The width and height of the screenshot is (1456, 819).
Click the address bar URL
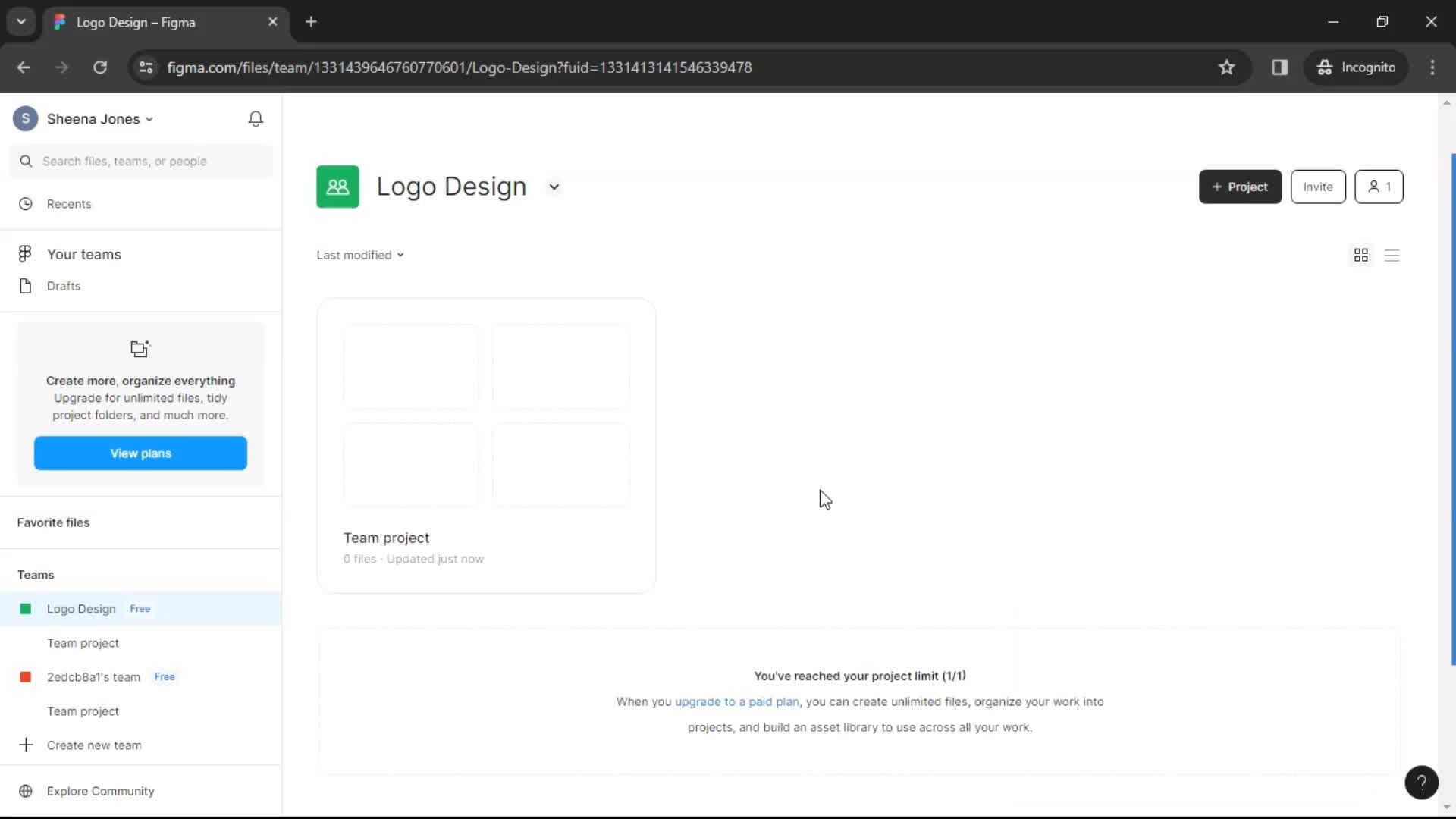tap(459, 67)
